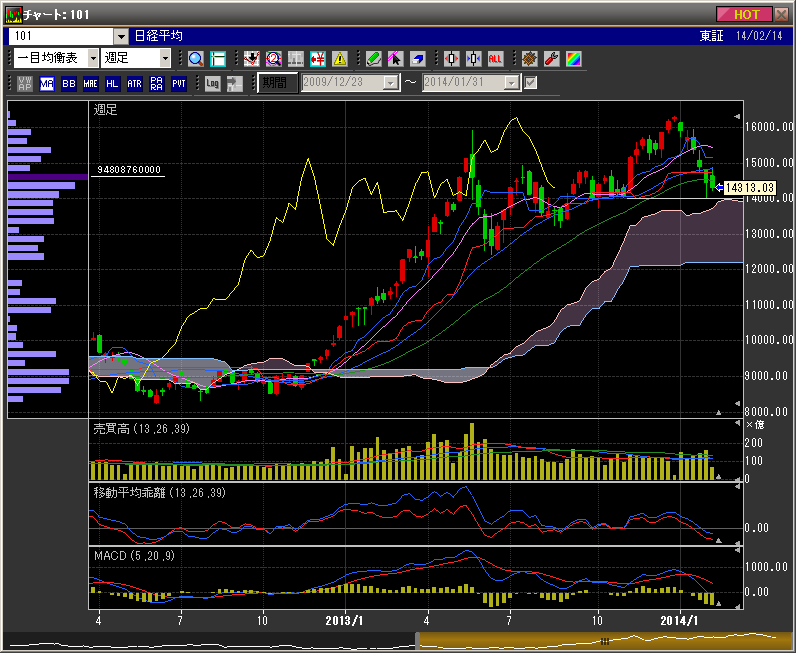This screenshot has height=653, width=796.
Task: Toggle the checkbox beside the end date
Action: pyautogui.click(x=531, y=83)
